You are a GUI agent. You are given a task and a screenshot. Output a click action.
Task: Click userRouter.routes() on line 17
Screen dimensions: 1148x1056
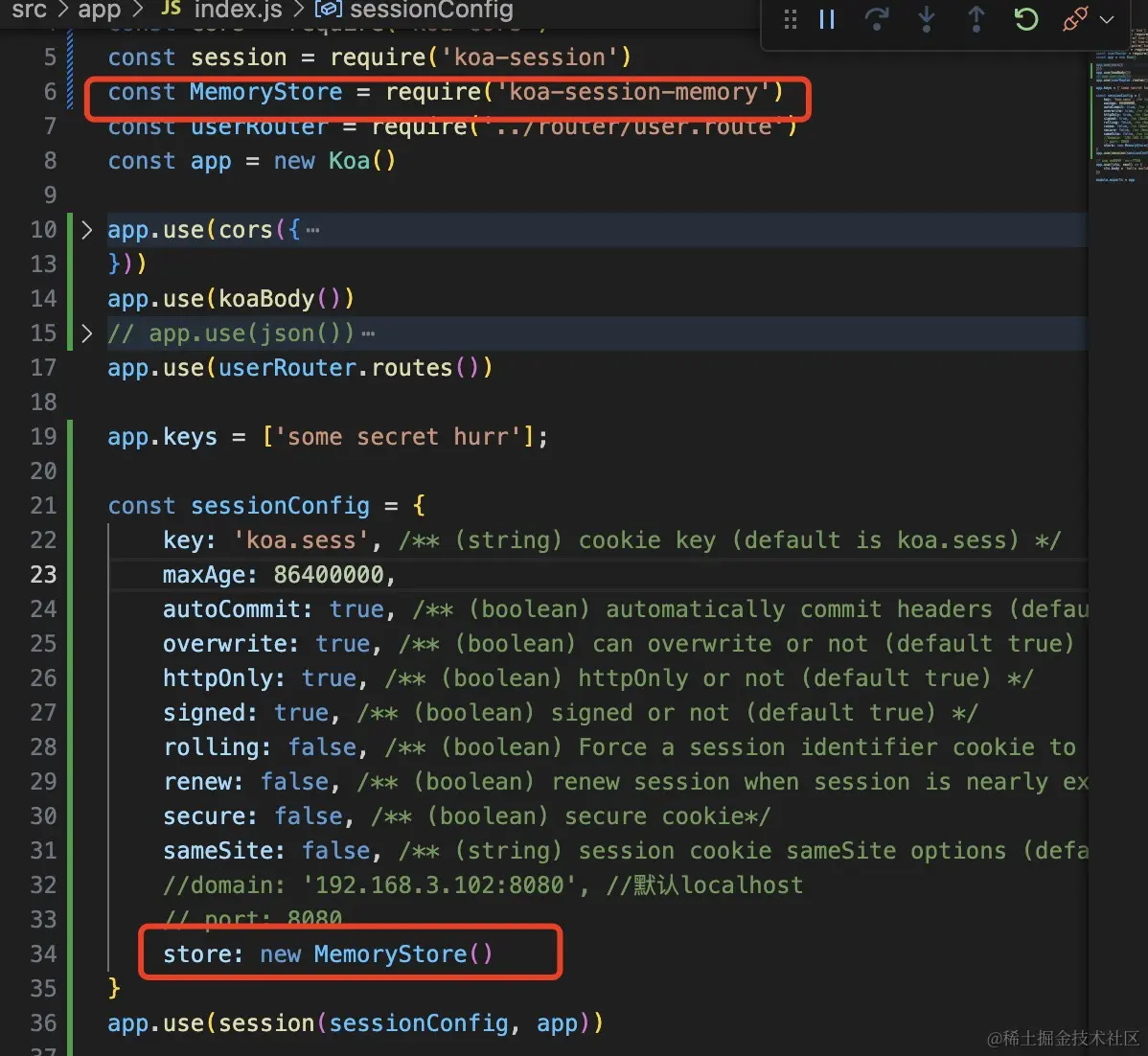356,368
